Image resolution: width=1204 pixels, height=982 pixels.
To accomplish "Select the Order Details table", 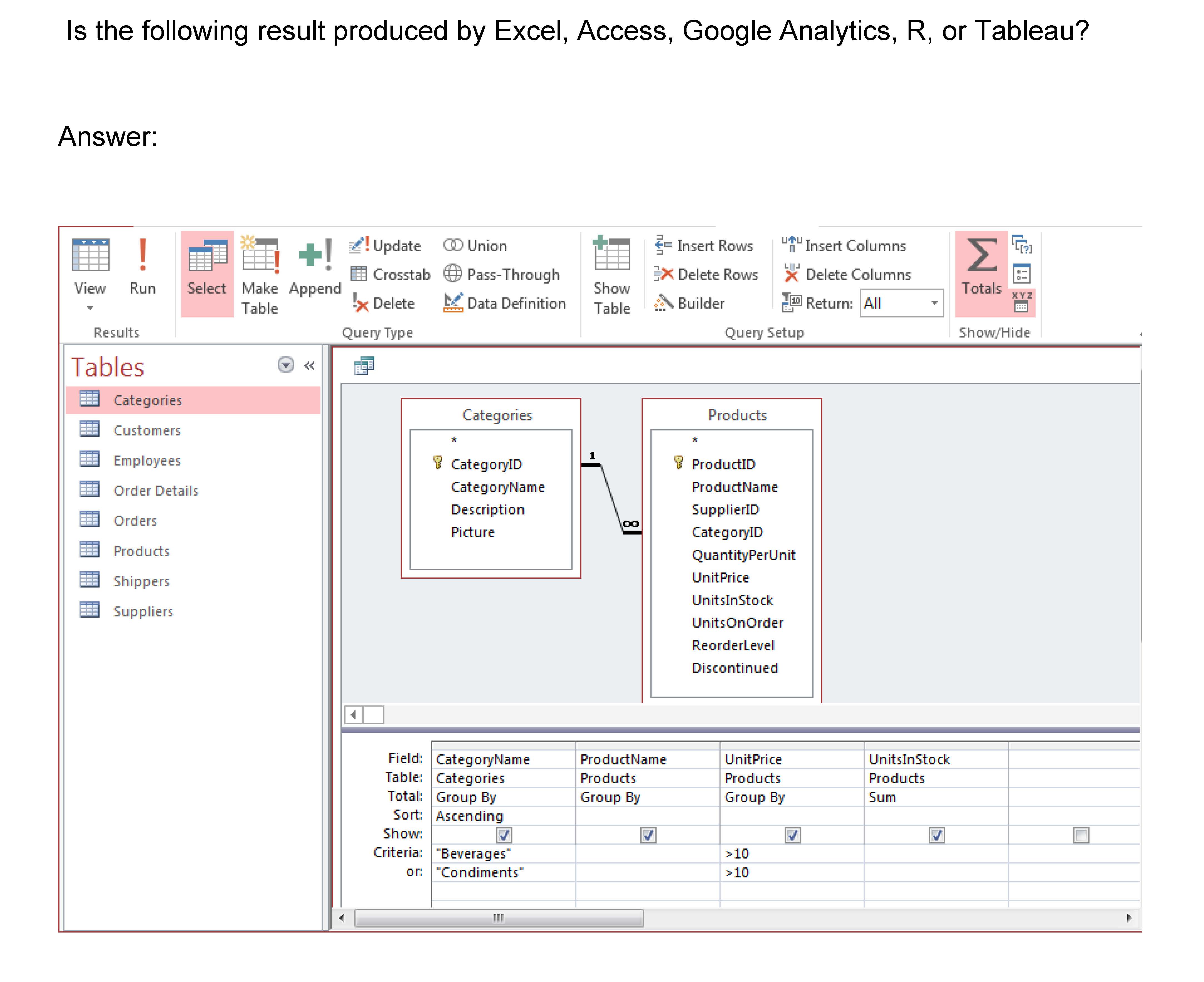I will pos(156,490).
